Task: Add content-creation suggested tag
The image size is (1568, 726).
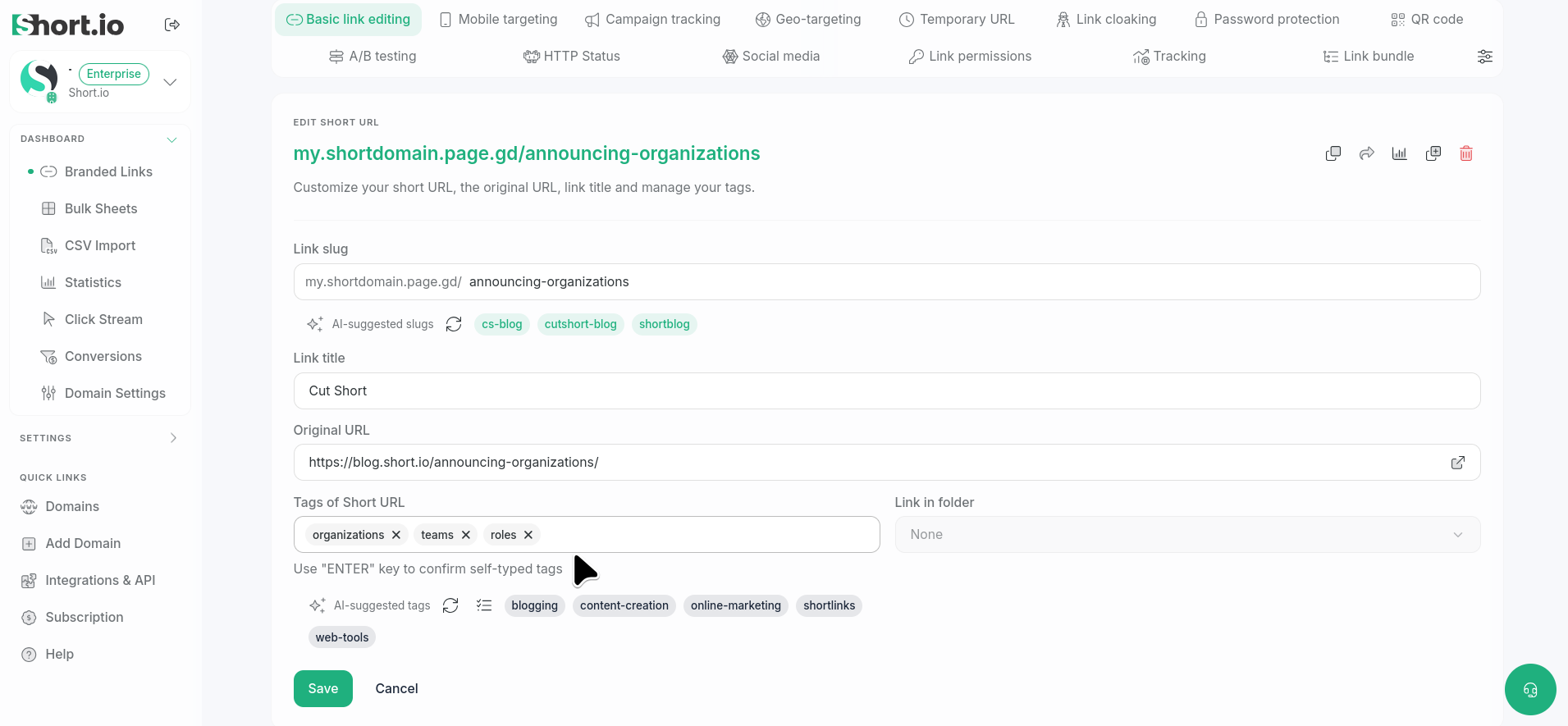Action: tap(624, 605)
